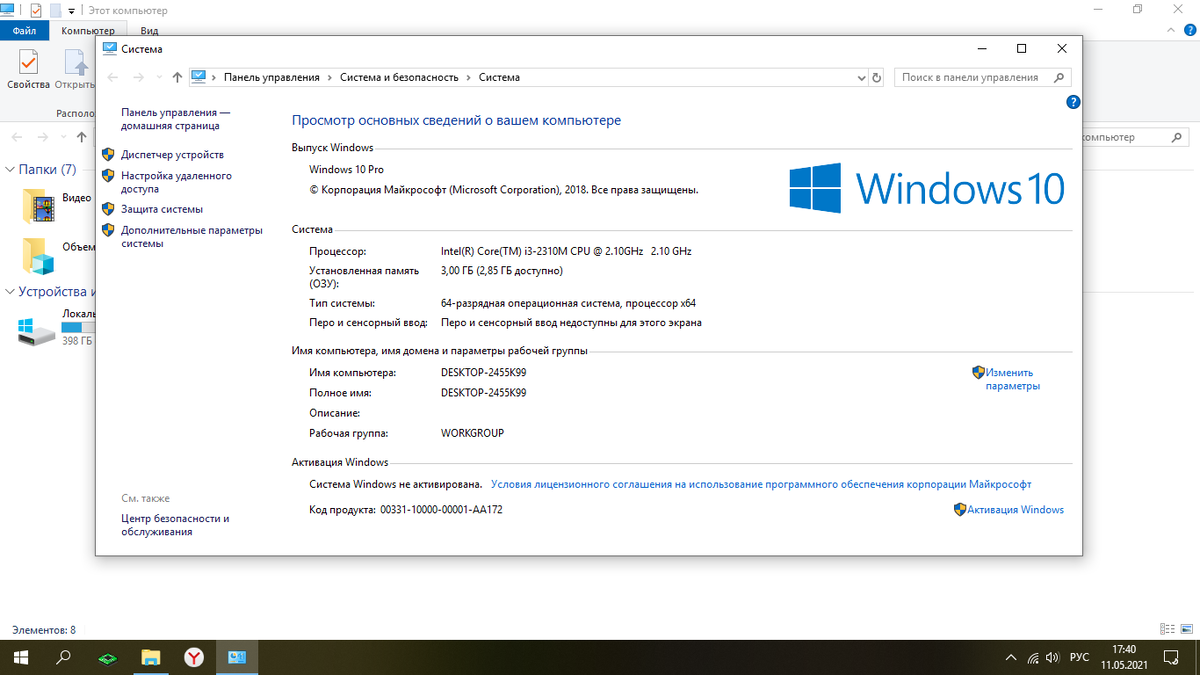Click the WORKGROUP value text
The image size is (1200, 675).
click(x=472, y=434)
